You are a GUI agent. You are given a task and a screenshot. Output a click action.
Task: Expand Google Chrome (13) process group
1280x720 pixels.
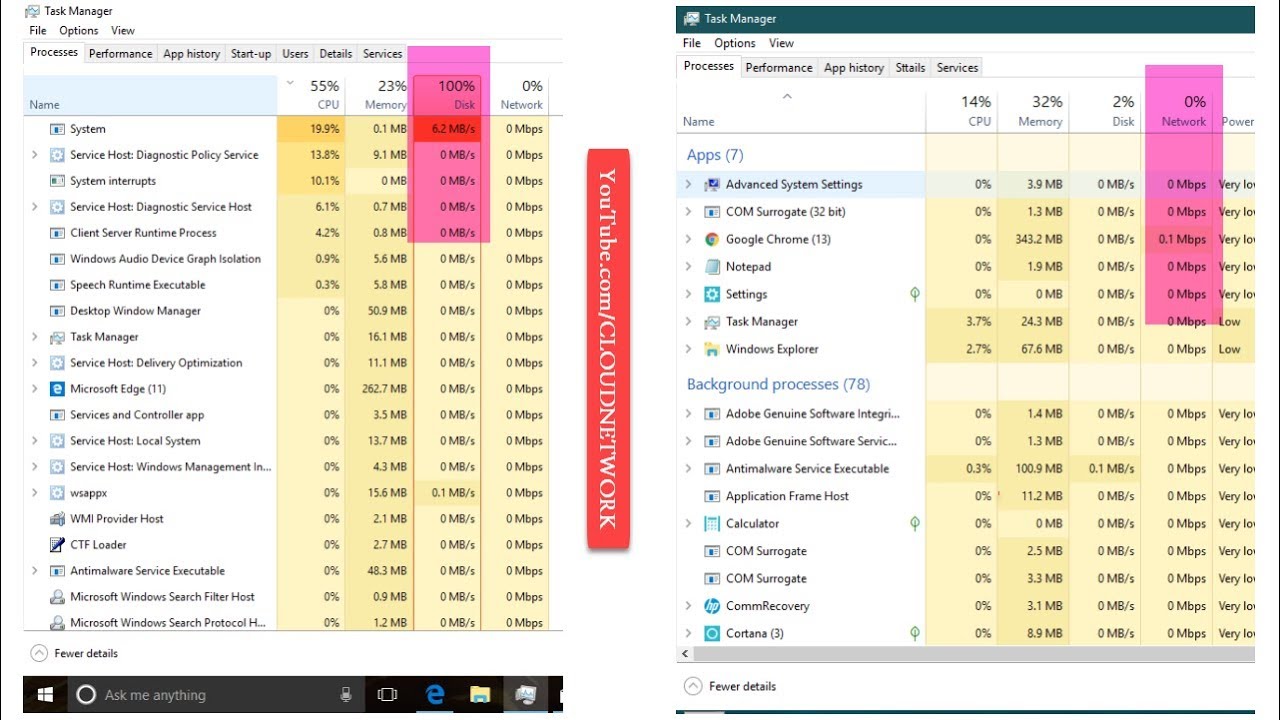coord(688,239)
